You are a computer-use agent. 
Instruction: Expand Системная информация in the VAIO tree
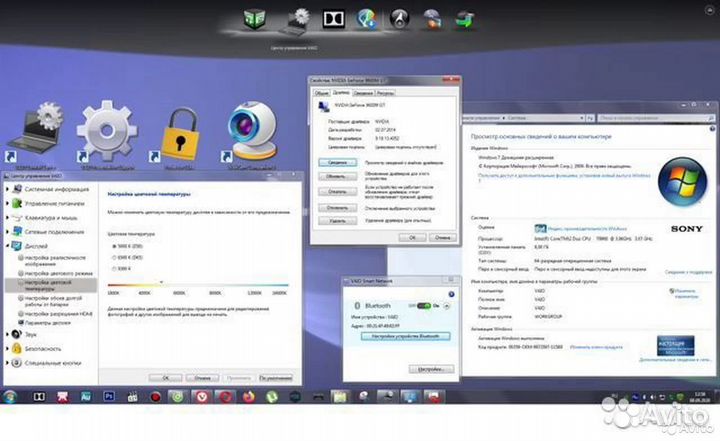(x=7, y=189)
